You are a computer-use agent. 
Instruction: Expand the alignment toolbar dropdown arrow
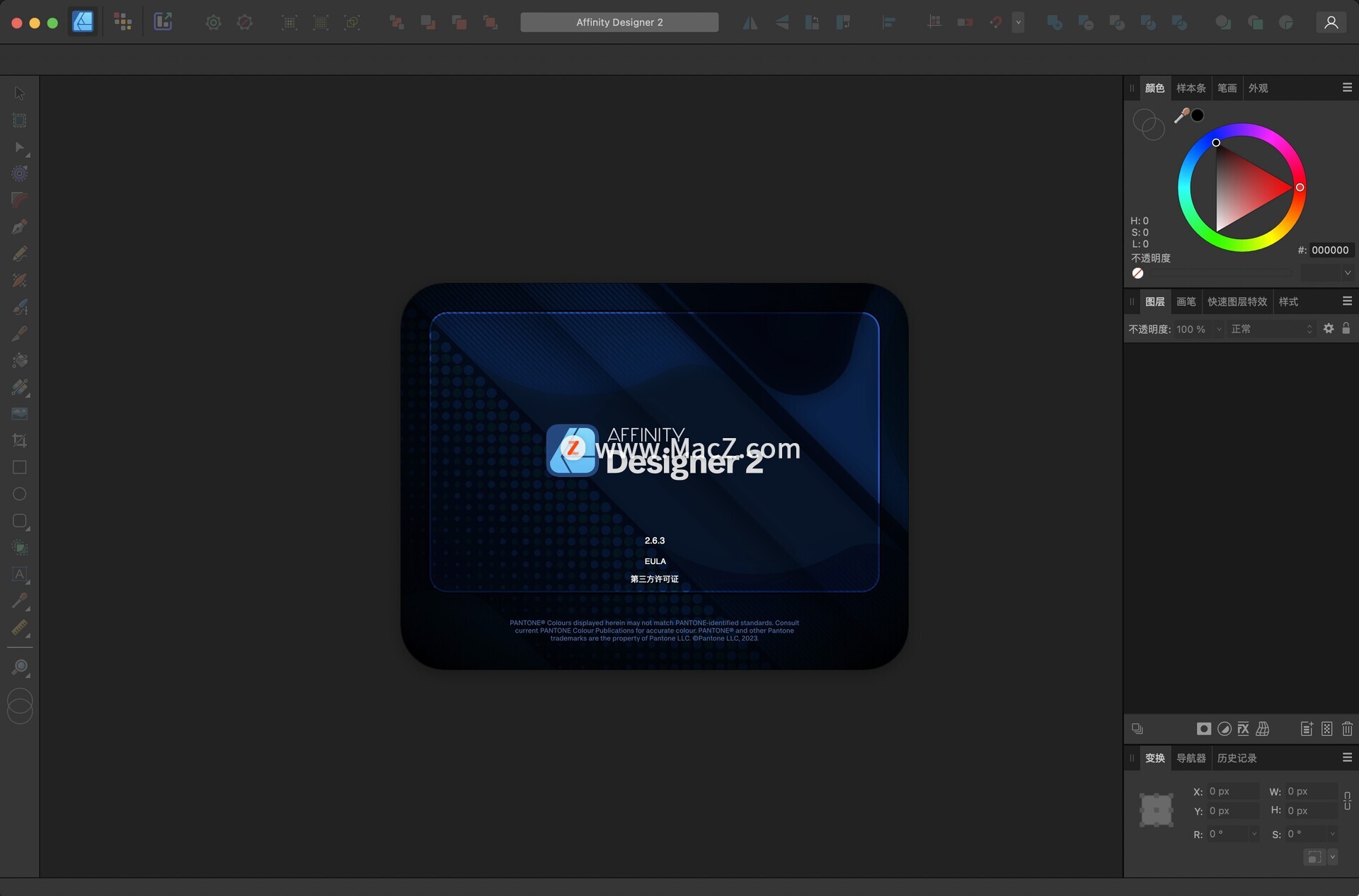tap(1018, 23)
